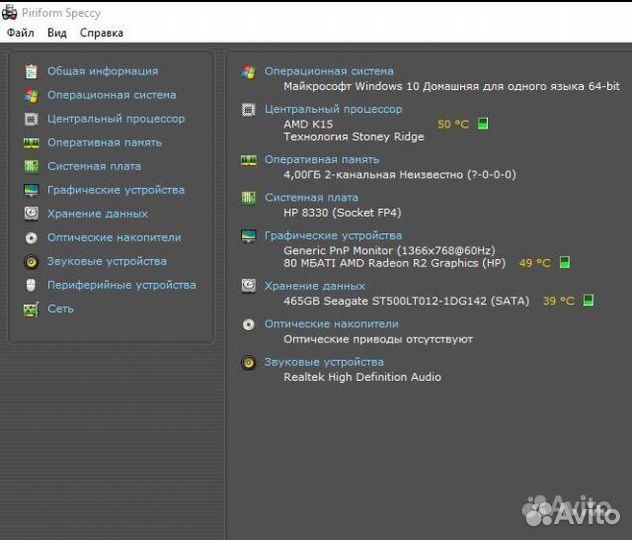Click green temperature indicator next to 49 °C
Image resolution: width=632 pixels, height=540 pixels.
point(565,263)
